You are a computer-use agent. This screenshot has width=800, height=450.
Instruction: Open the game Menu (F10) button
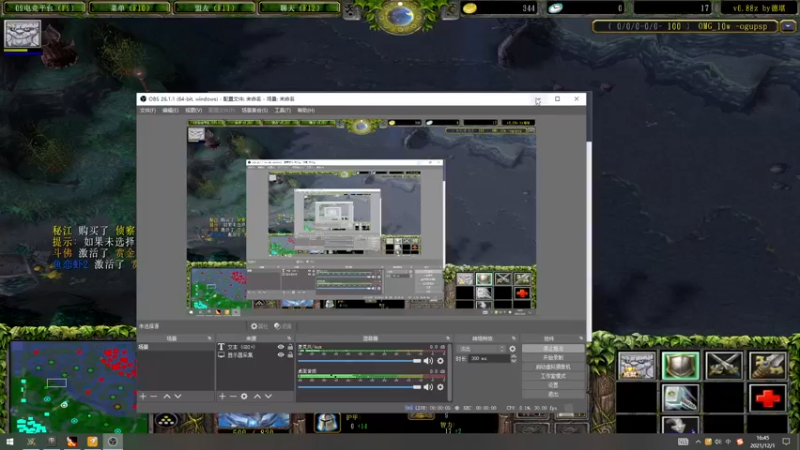(x=129, y=8)
